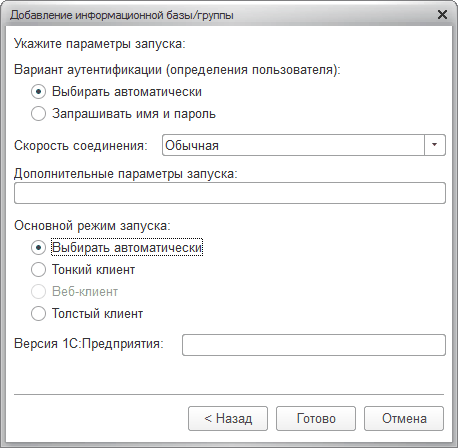Screen dimensions: 458x448
Task: Click the 'Дополнительные параметры запуска:' label text
Action: [x=126, y=174]
